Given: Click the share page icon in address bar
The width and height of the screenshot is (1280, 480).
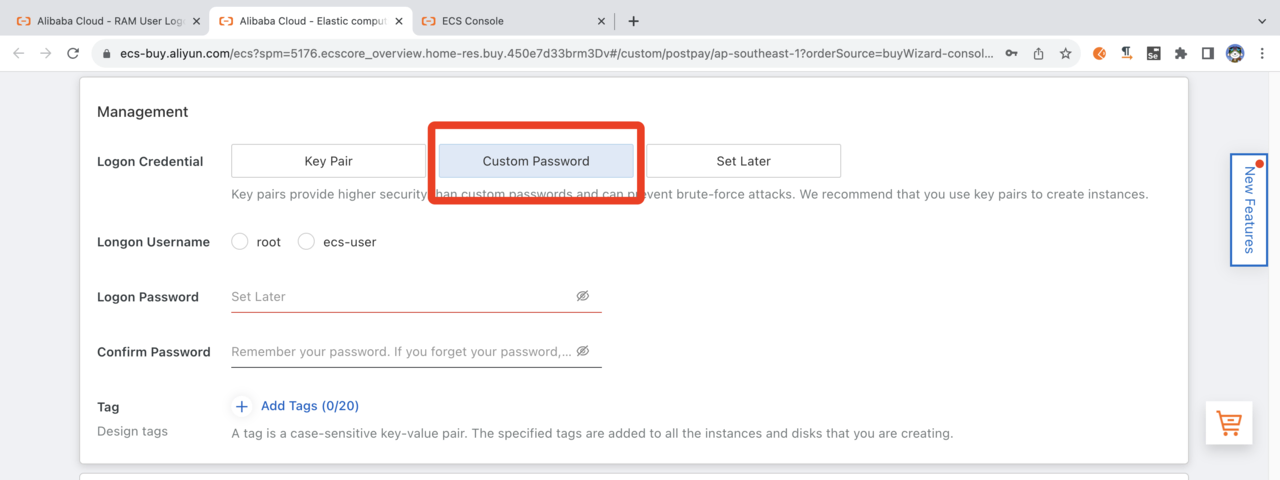Looking at the screenshot, I should click(x=1039, y=53).
